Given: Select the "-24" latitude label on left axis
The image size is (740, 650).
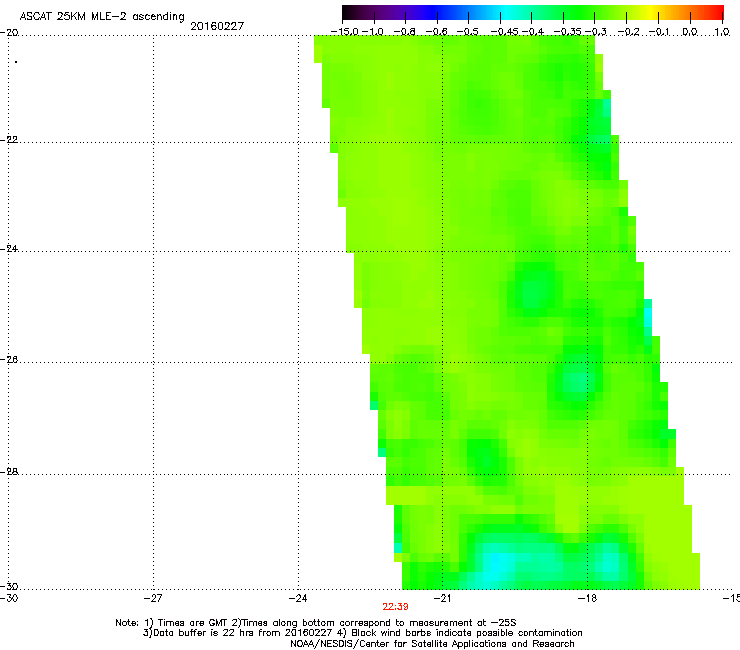Looking at the screenshot, I should (x=9, y=249).
